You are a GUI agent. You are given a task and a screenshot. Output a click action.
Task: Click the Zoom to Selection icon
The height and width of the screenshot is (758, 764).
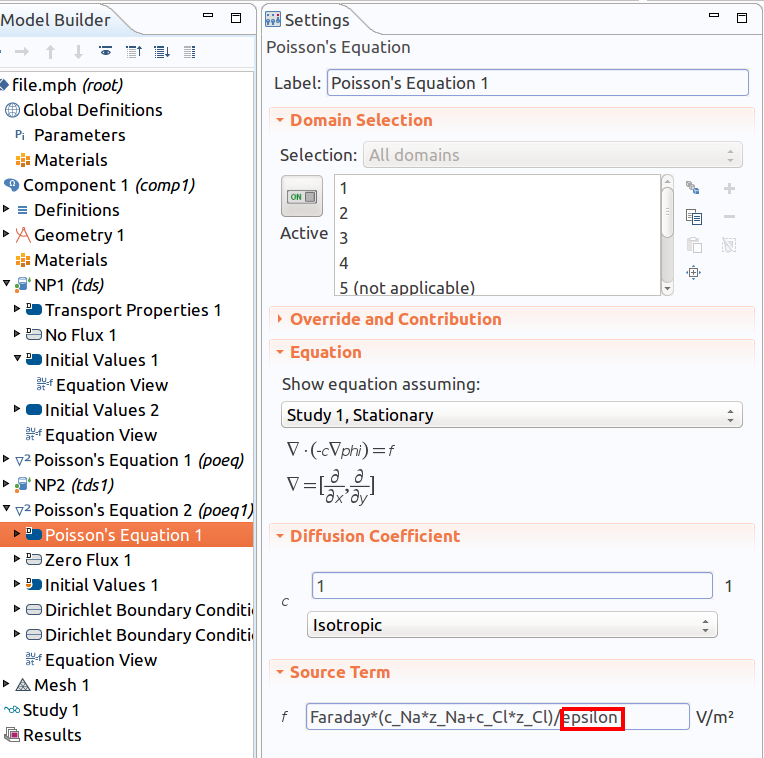[x=693, y=272]
